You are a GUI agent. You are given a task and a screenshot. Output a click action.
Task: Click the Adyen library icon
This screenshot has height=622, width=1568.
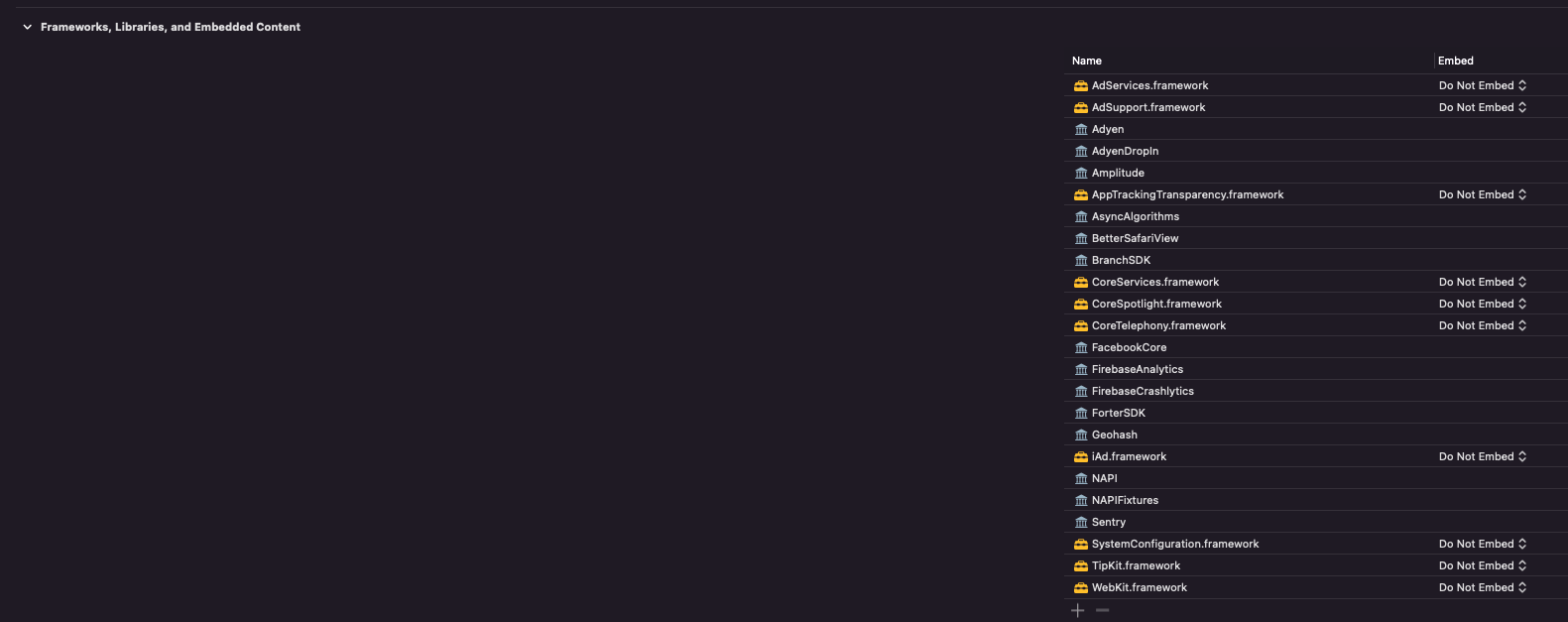click(1081, 130)
